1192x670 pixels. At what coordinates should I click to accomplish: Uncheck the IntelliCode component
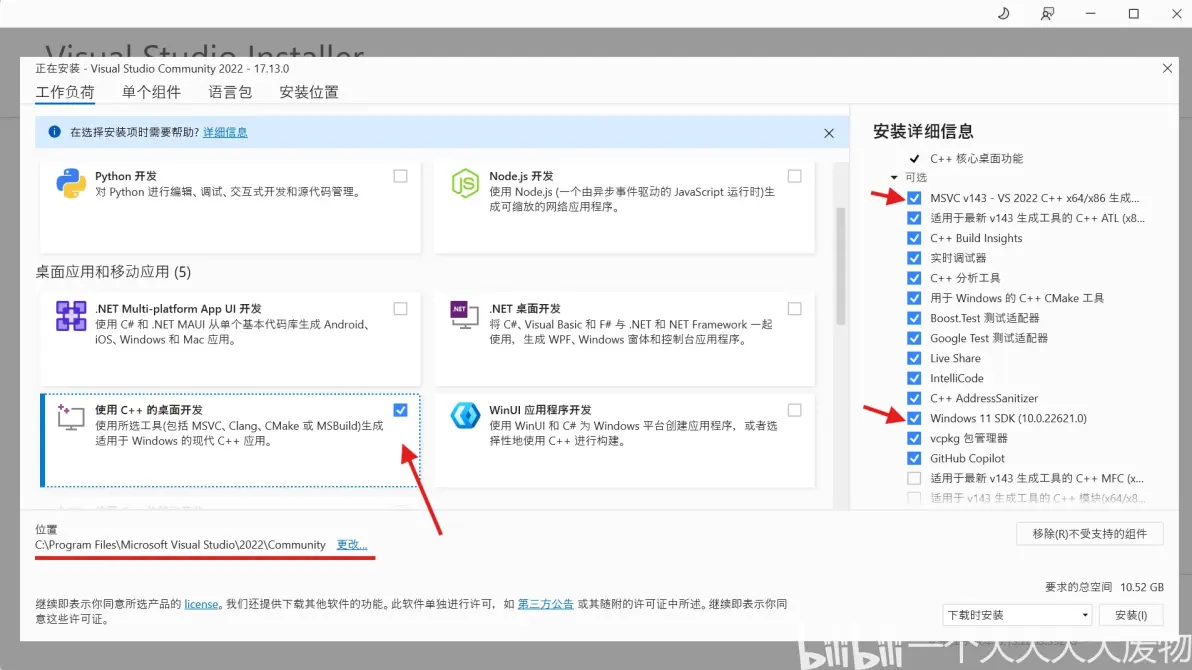(914, 378)
